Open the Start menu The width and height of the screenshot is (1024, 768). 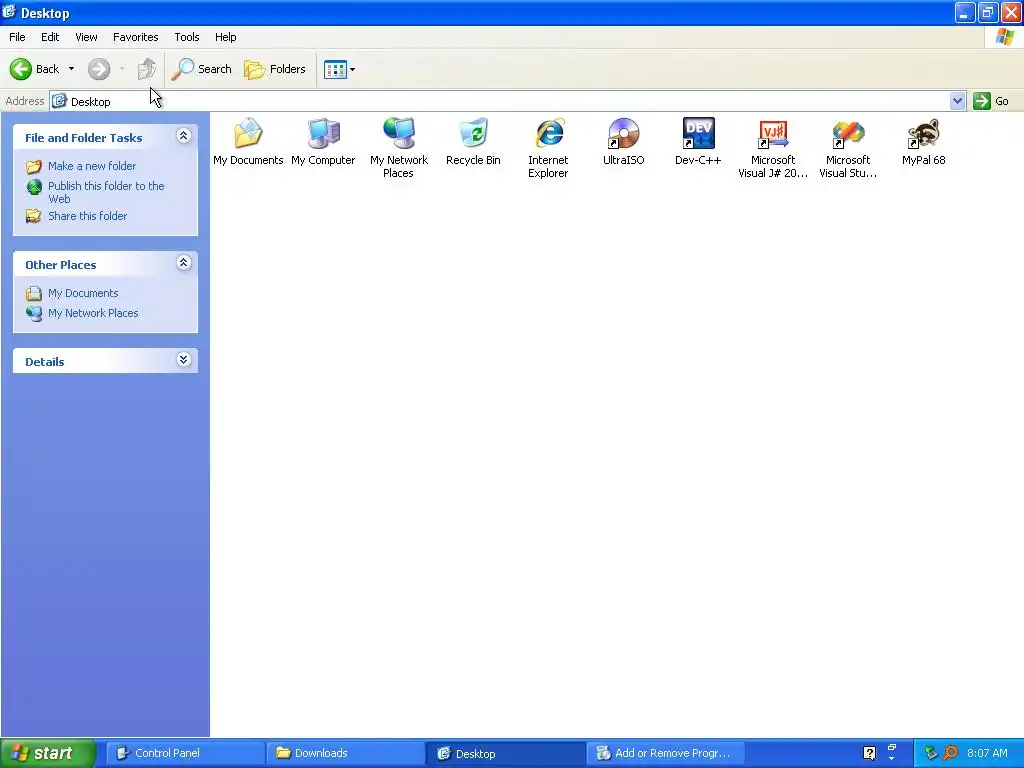48,753
